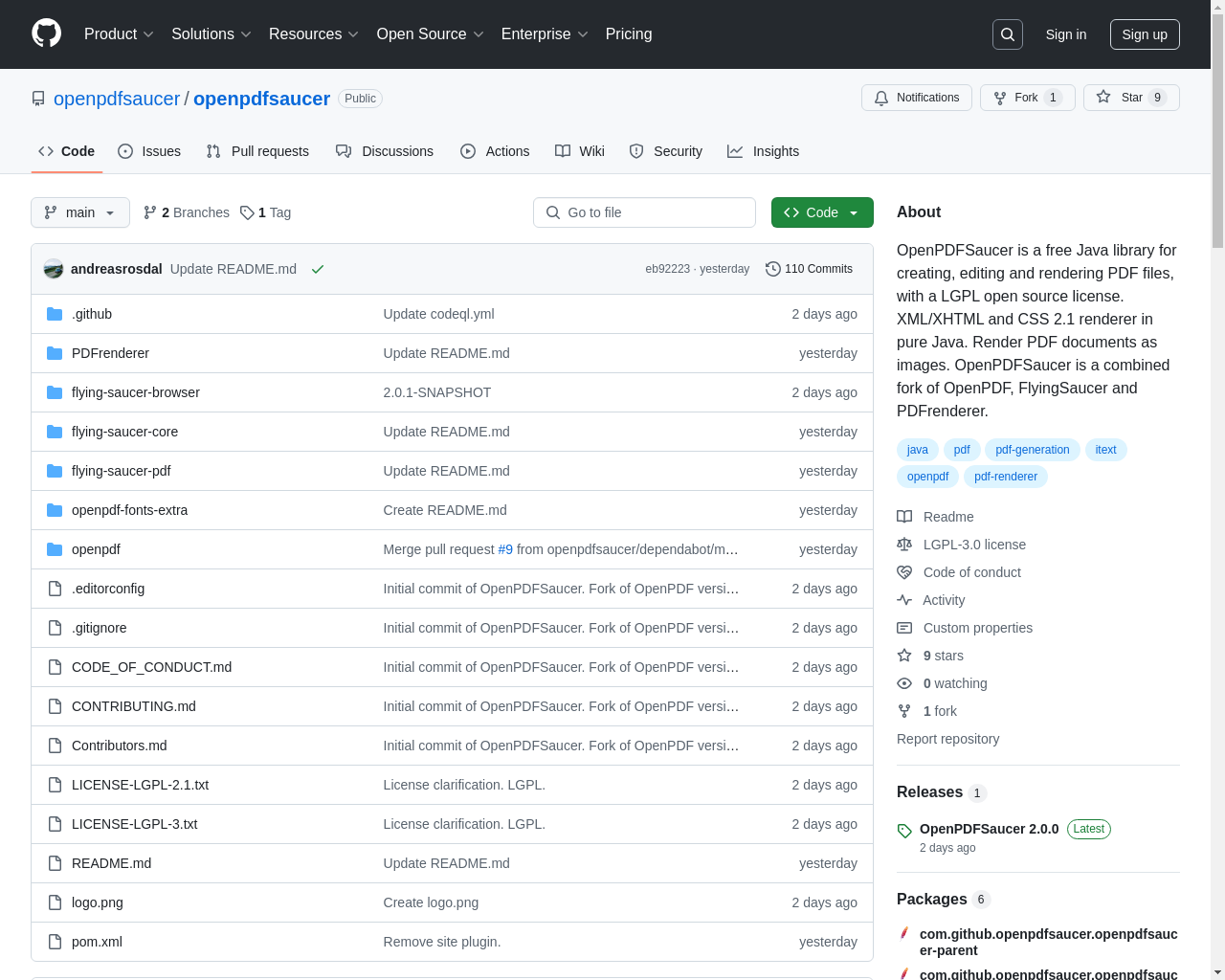Expand the Product menu
Screen dimensions: 1225x980
click(119, 34)
